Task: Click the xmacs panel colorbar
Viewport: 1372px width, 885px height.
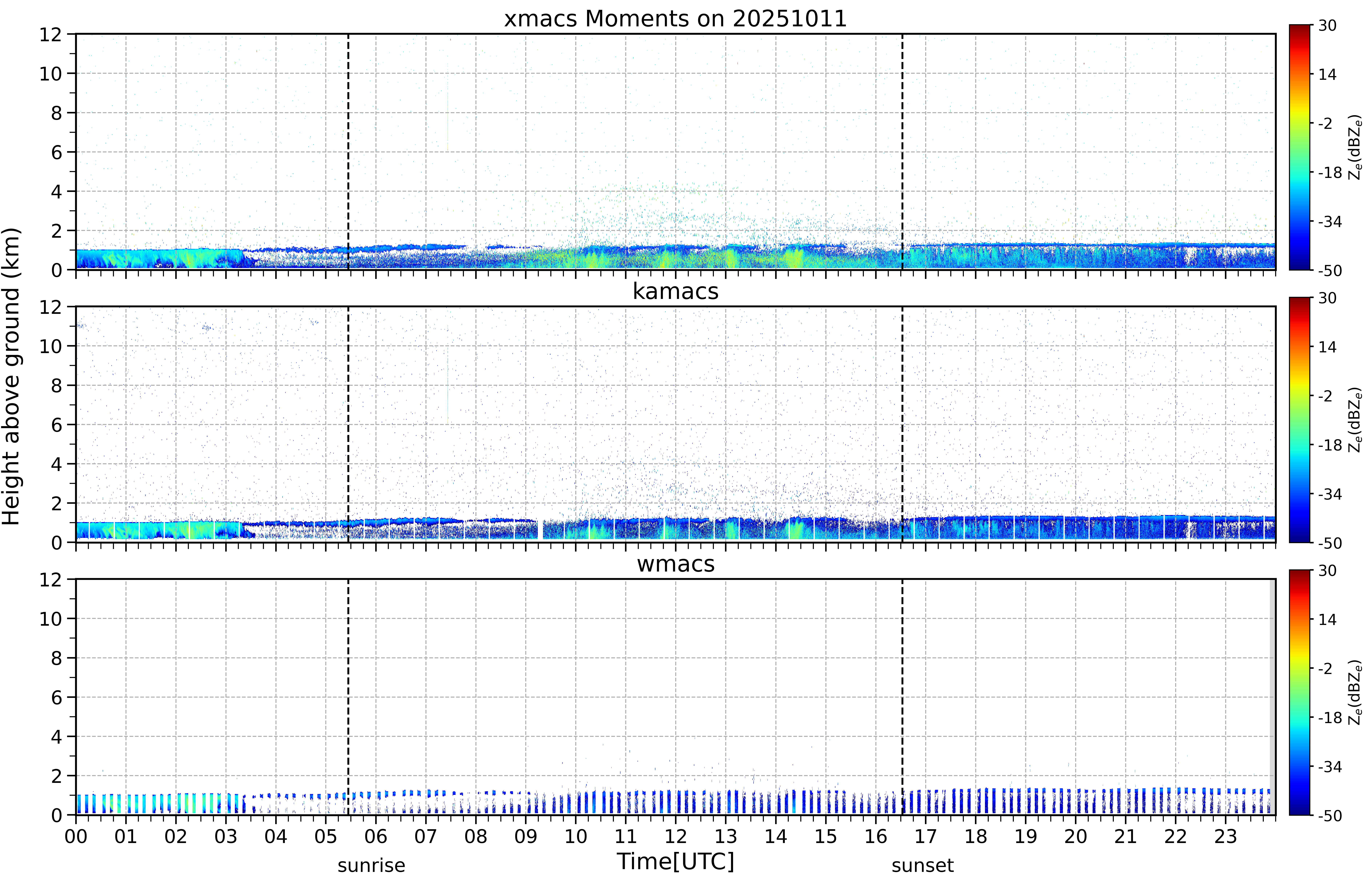Action: click(1300, 147)
